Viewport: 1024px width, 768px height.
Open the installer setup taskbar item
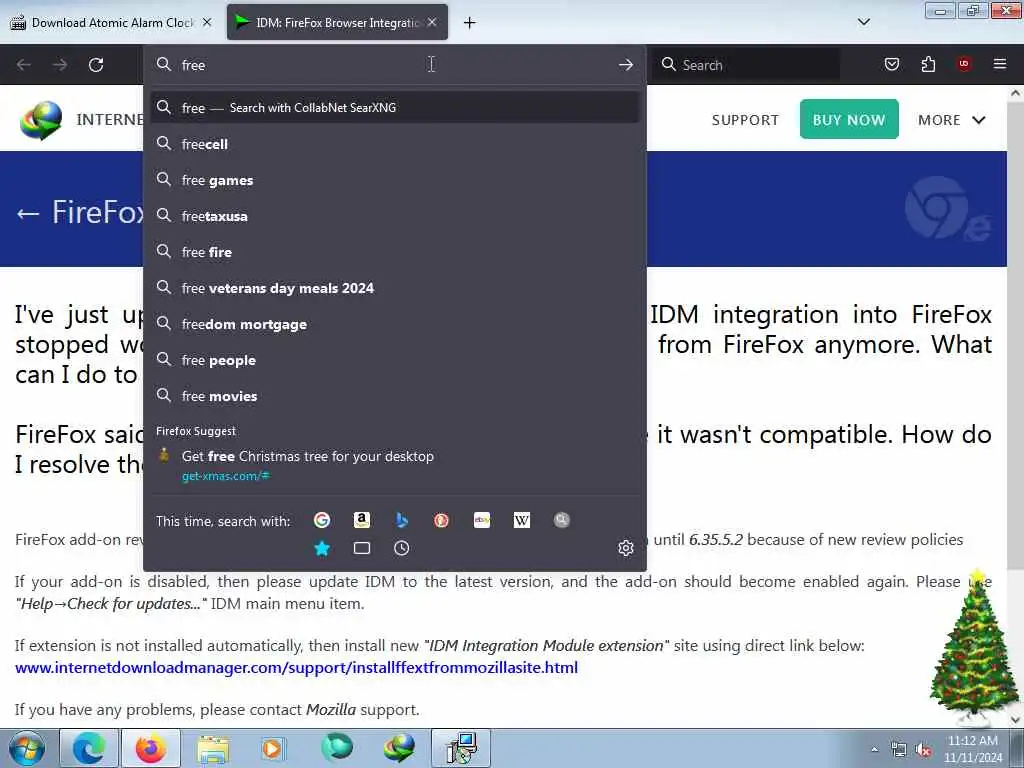pos(461,748)
